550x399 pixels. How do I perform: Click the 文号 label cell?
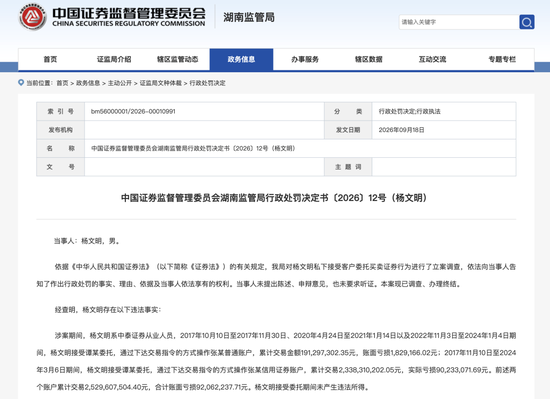point(61,167)
